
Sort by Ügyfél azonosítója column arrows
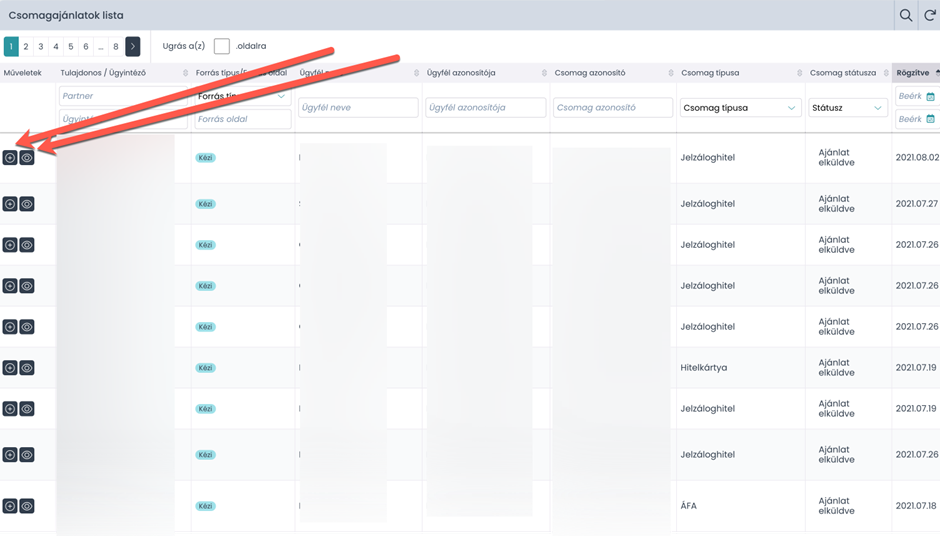click(x=544, y=73)
